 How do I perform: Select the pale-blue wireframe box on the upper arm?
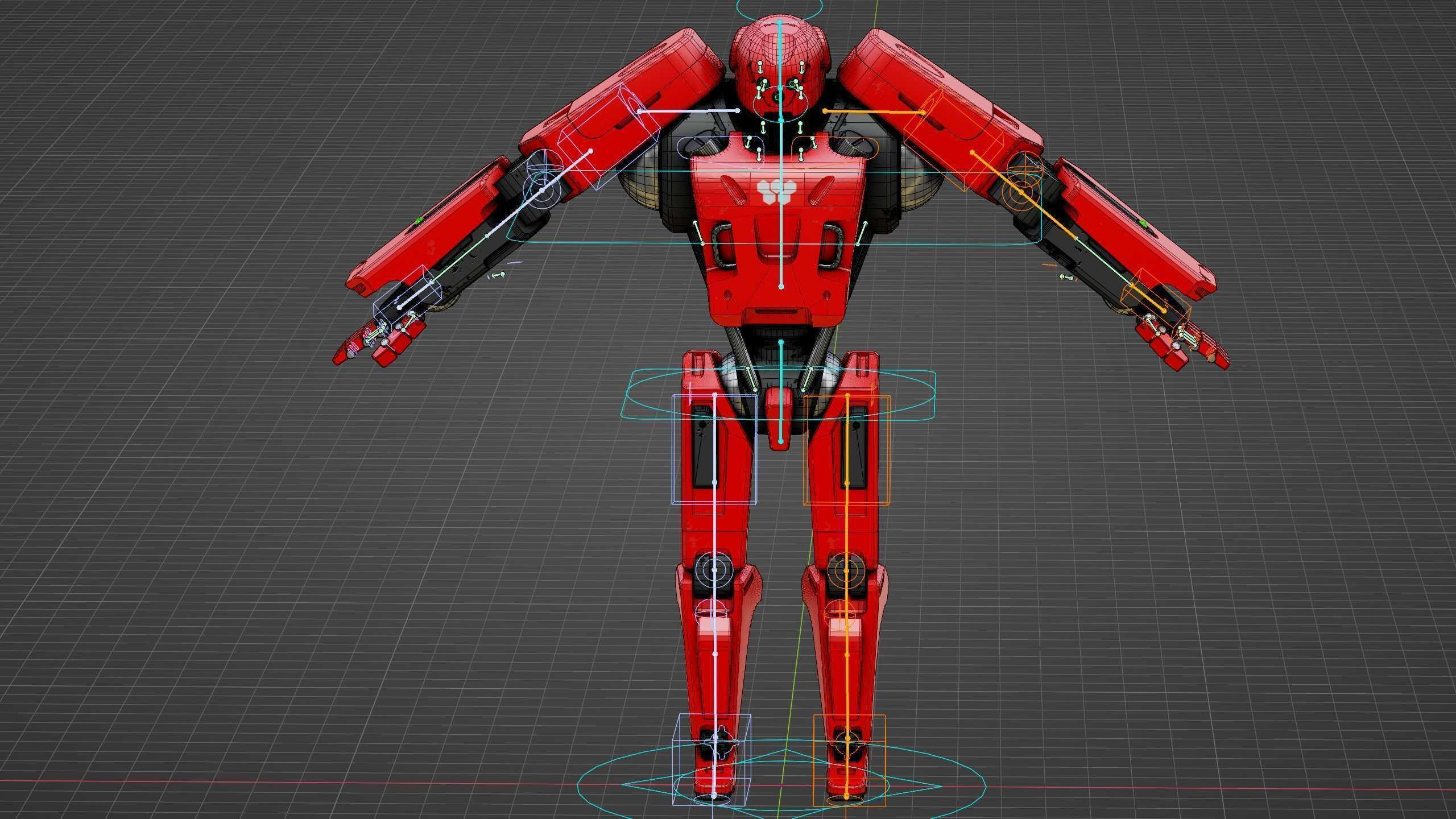tap(608, 135)
